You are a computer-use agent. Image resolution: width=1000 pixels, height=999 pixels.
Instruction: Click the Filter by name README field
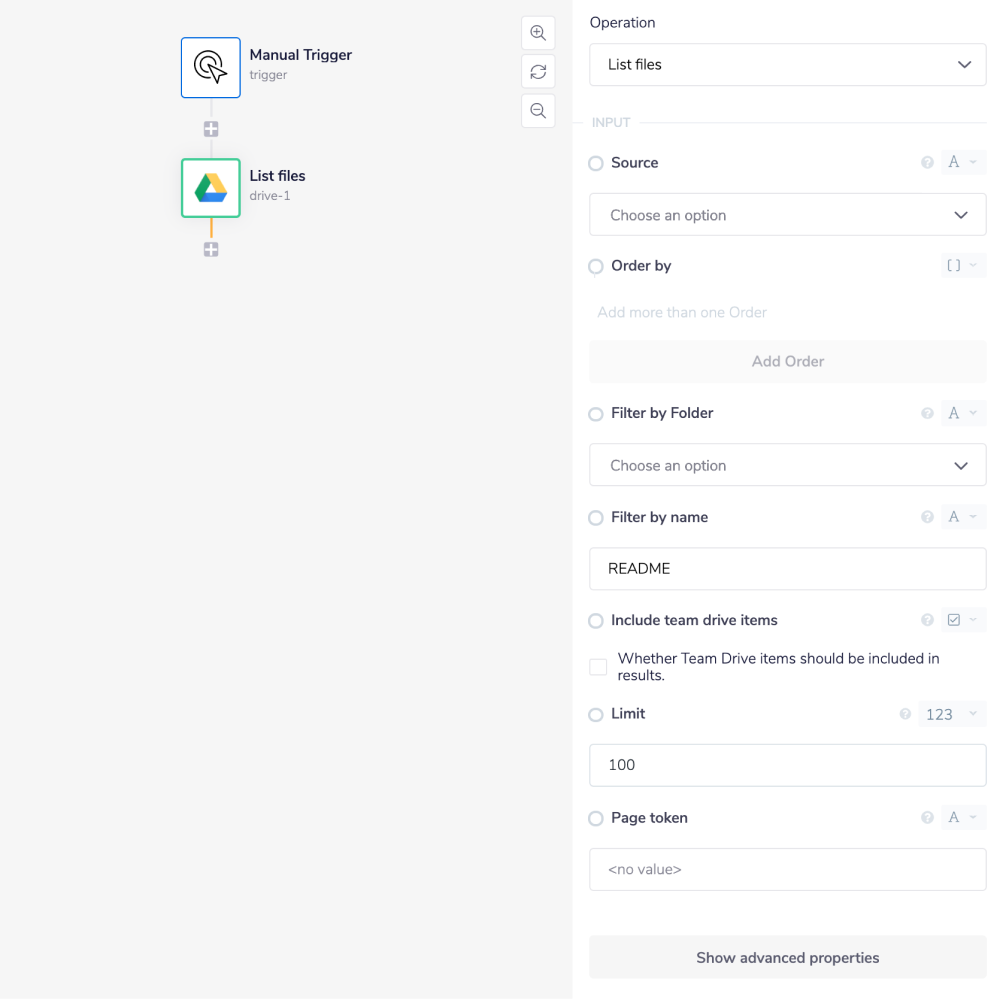[x=787, y=568]
